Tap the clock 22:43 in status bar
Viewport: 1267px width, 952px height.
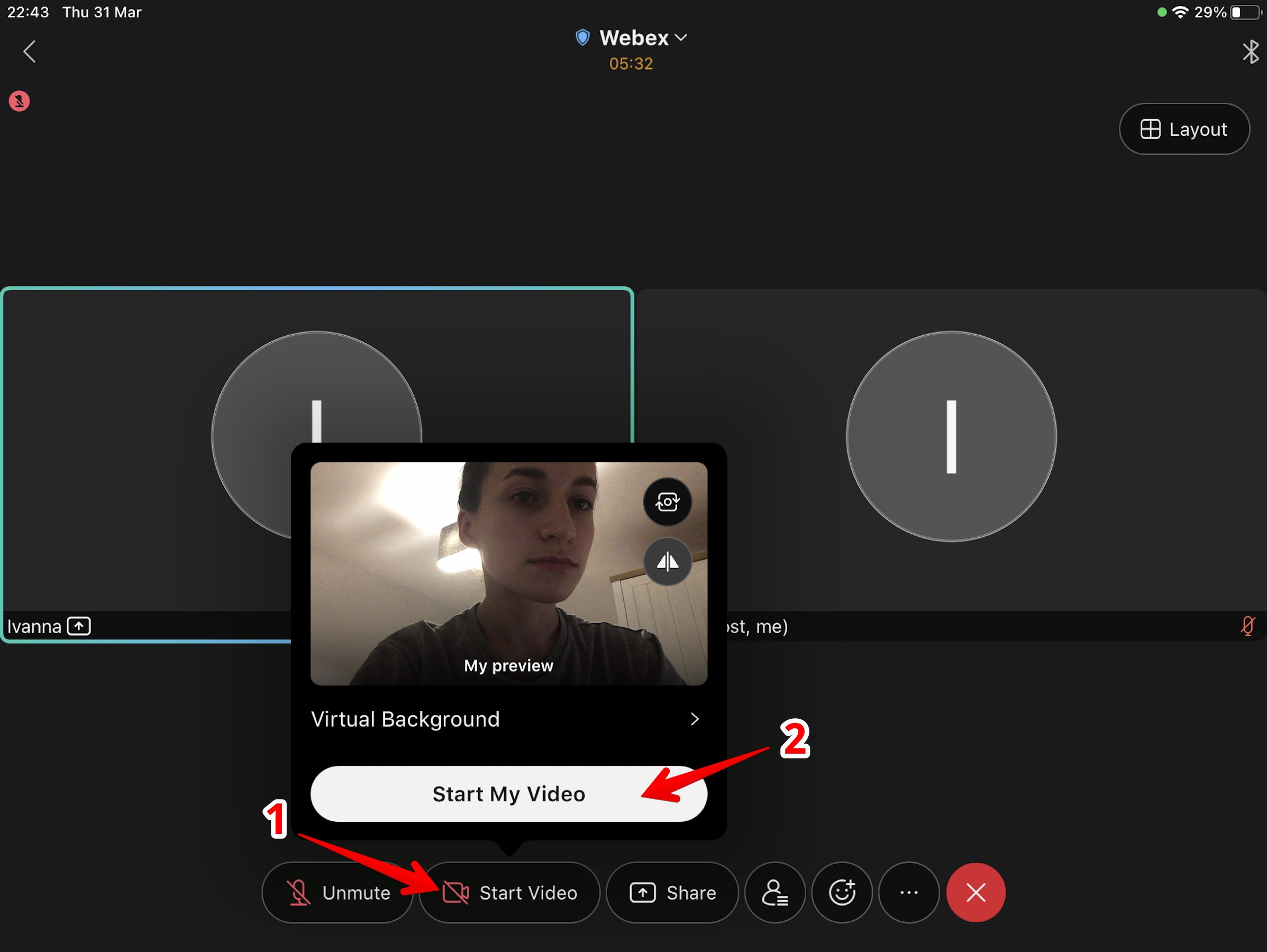(x=28, y=12)
